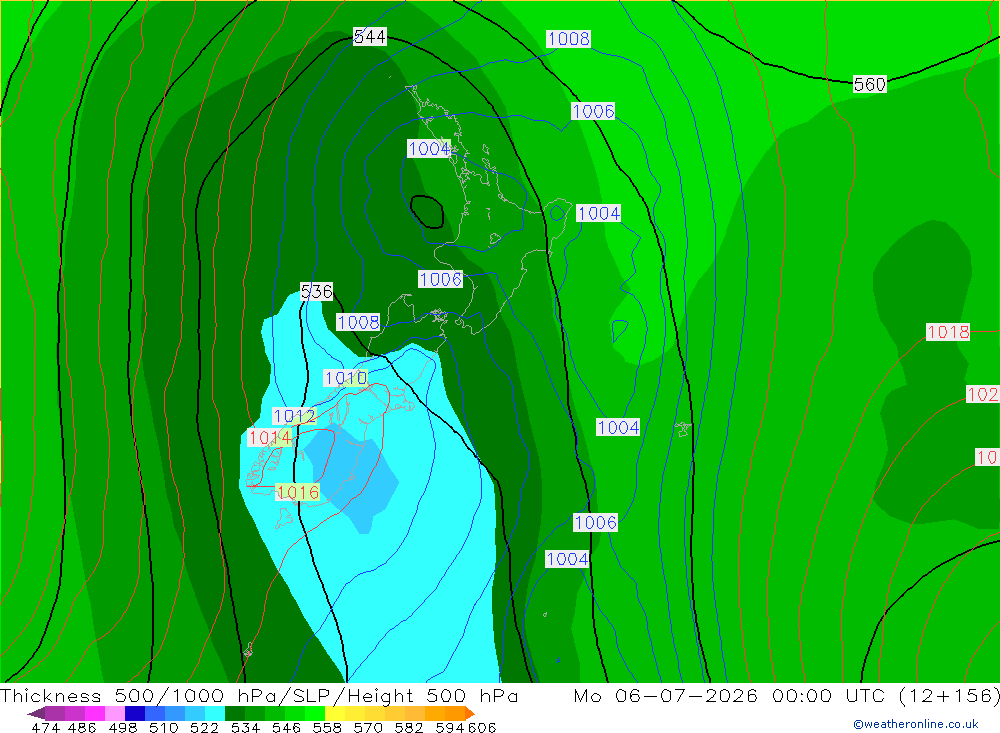1000x733 pixels.
Task: Click the legend value 546
Action: click(286, 727)
